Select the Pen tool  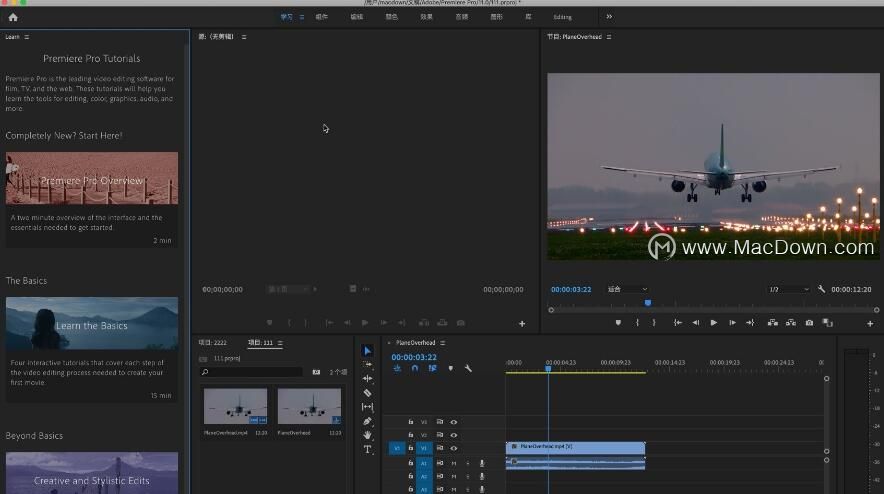pyautogui.click(x=368, y=421)
